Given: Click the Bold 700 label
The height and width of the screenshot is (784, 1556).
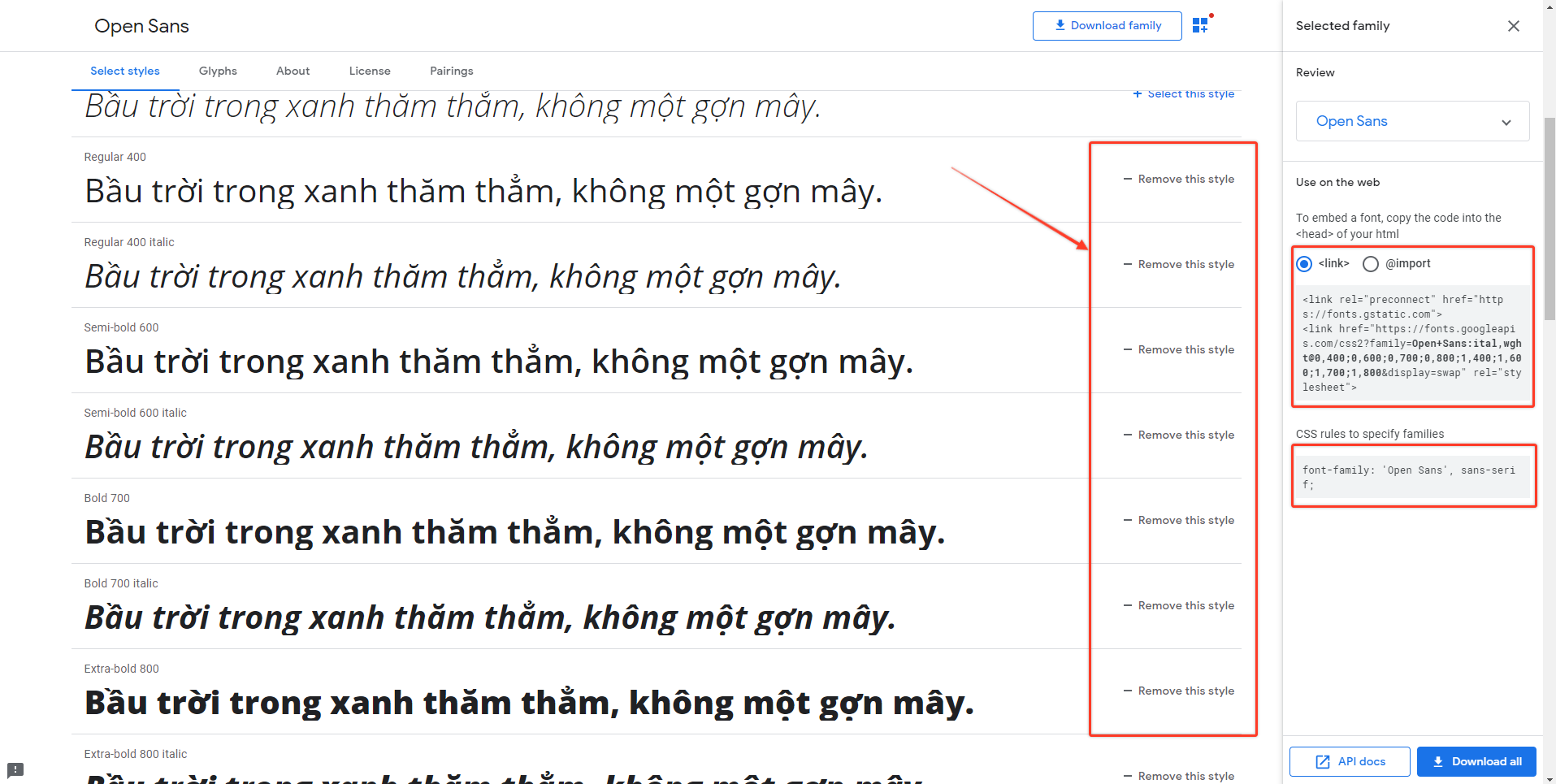Looking at the screenshot, I should tap(106, 498).
